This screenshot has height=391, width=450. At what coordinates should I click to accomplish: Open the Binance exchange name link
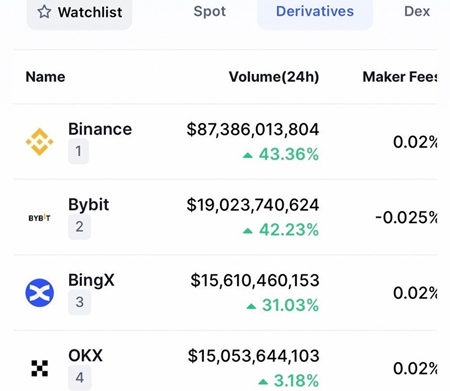pos(100,129)
